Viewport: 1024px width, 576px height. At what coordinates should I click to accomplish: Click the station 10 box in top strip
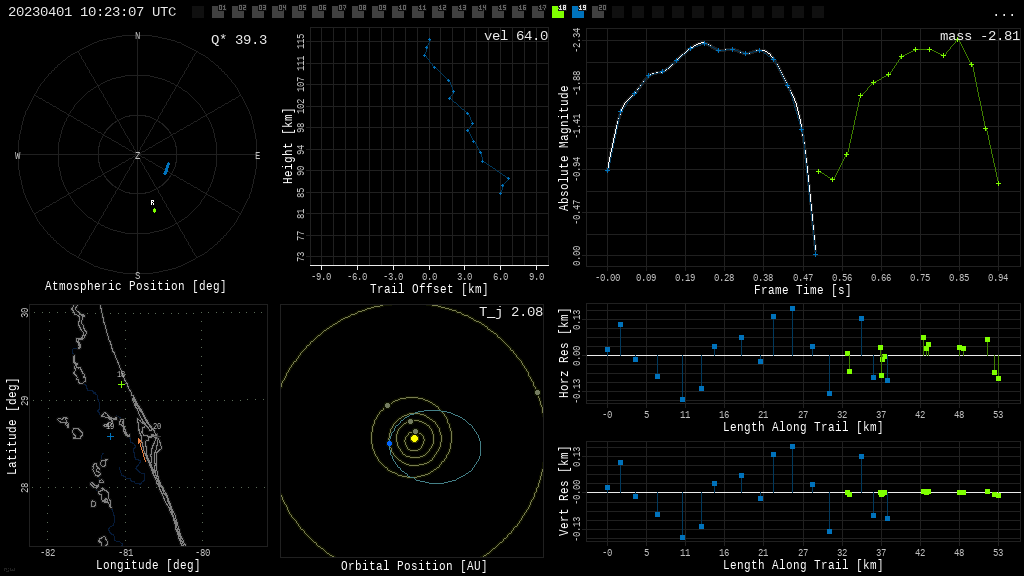point(398,12)
